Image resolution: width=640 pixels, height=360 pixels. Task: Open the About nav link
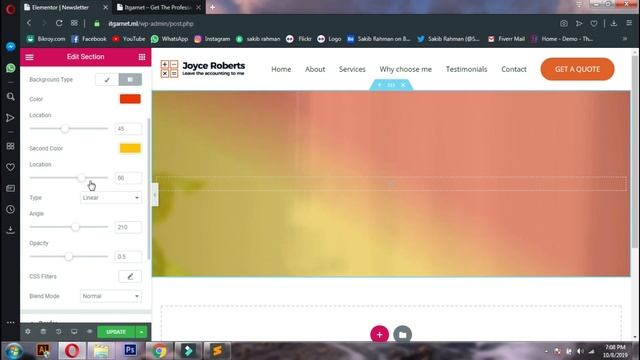(x=315, y=69)
